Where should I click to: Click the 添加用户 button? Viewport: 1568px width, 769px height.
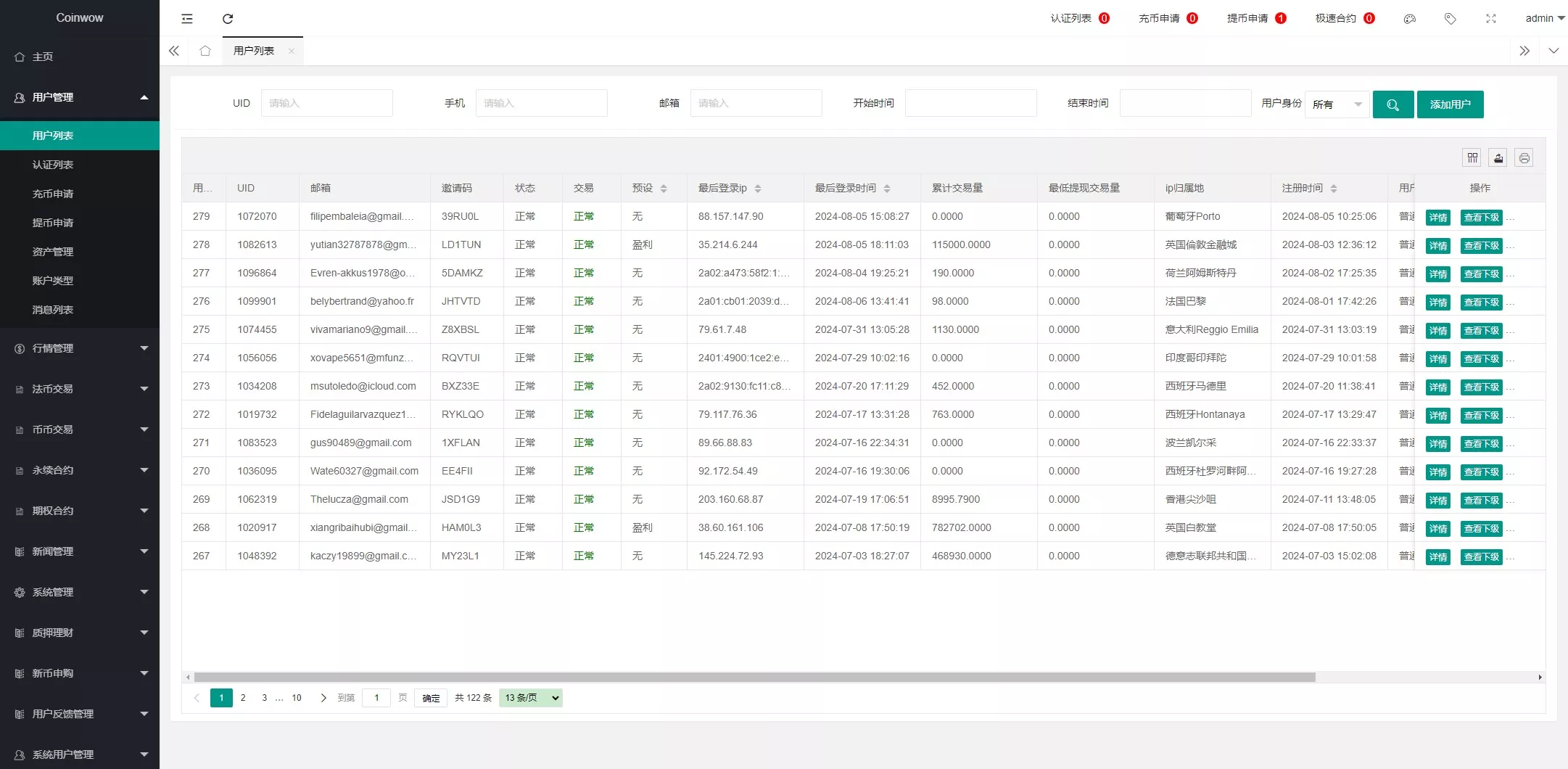click(1450, 104)
